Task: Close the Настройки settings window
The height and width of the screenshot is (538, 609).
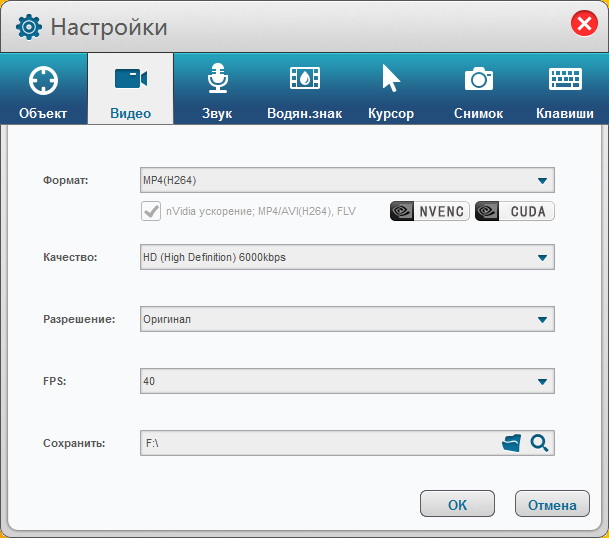Action: pos(585,25)
